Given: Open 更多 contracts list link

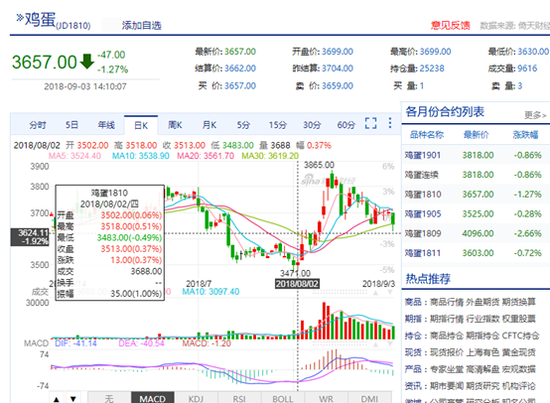Looking at the screenshot, I should pos(535,115).
